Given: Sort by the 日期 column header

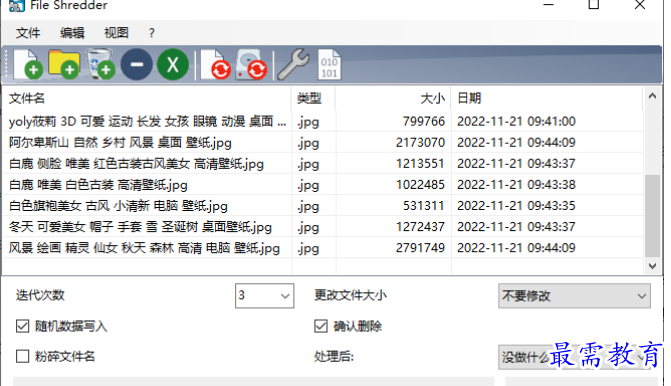Looking at the screenshot, I should pos(546,98).
